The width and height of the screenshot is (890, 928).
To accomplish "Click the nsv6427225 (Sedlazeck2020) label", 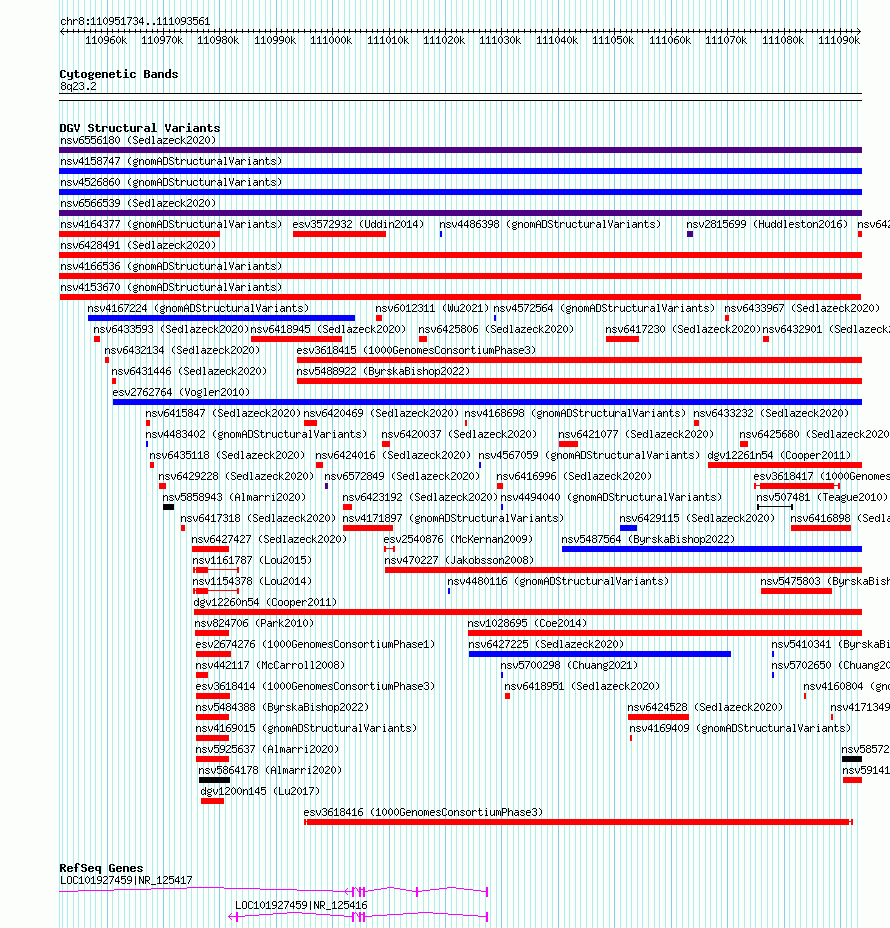I will (546, 645).
